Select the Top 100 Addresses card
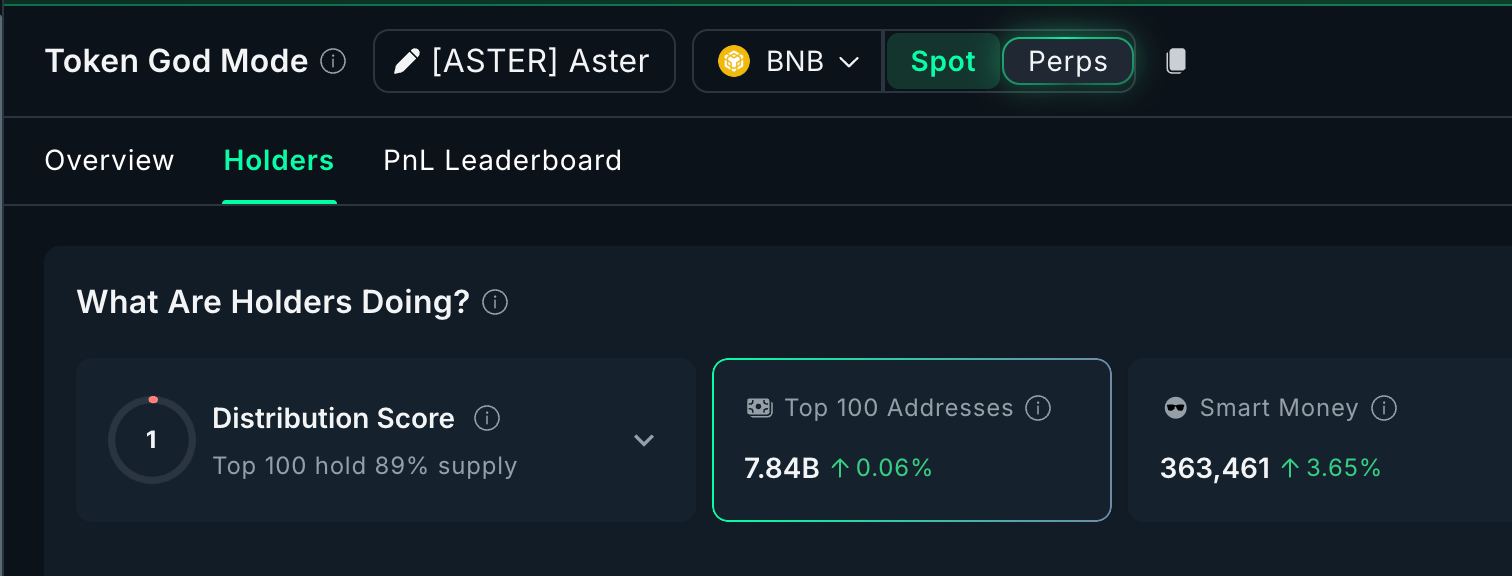This screenshot has width=1512, height=576. click(x=911, y=440)
